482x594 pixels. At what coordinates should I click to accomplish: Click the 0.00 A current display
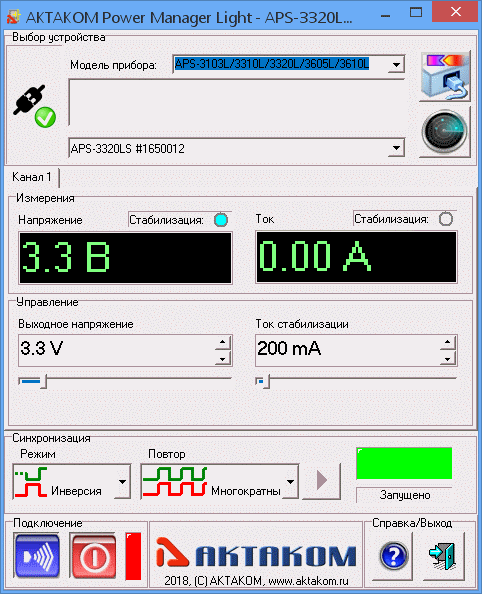click(x=357, y=257)
